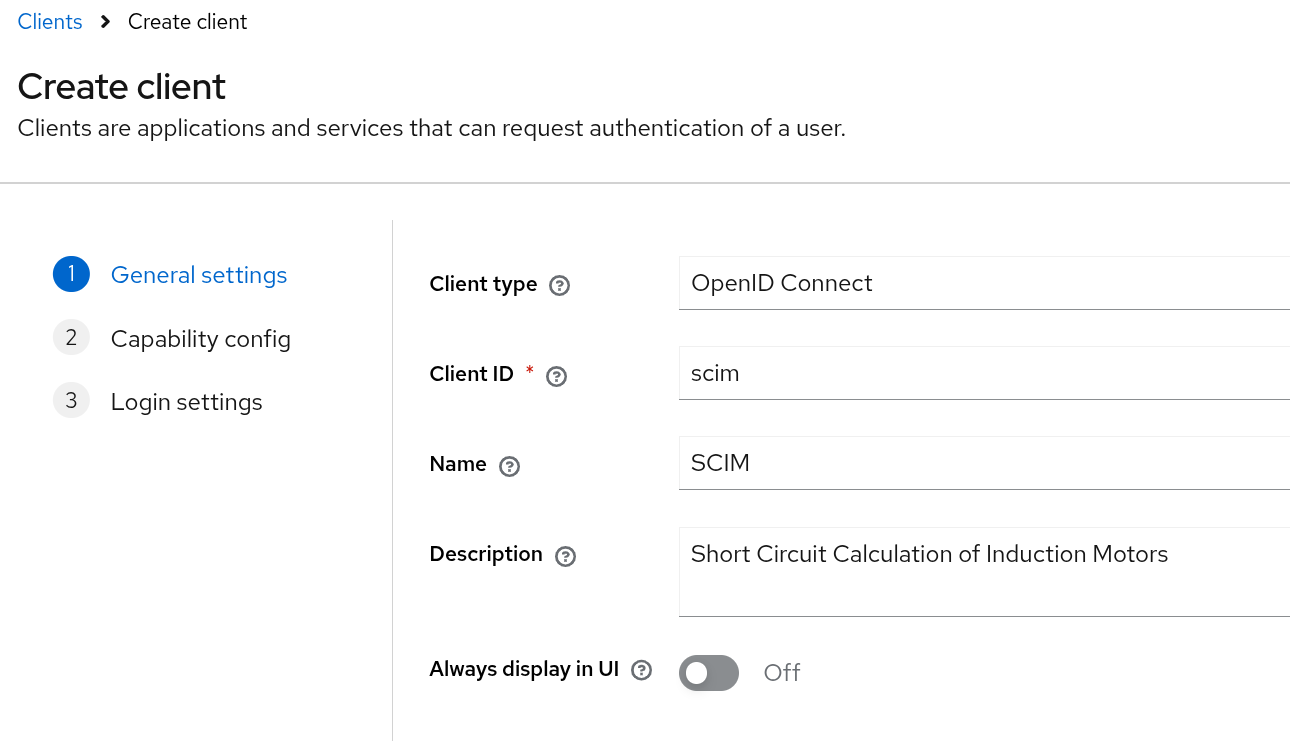The image size is (1290, 741).
Task: Click the Always display in UI help icon
Action: (x=642, y=670)
